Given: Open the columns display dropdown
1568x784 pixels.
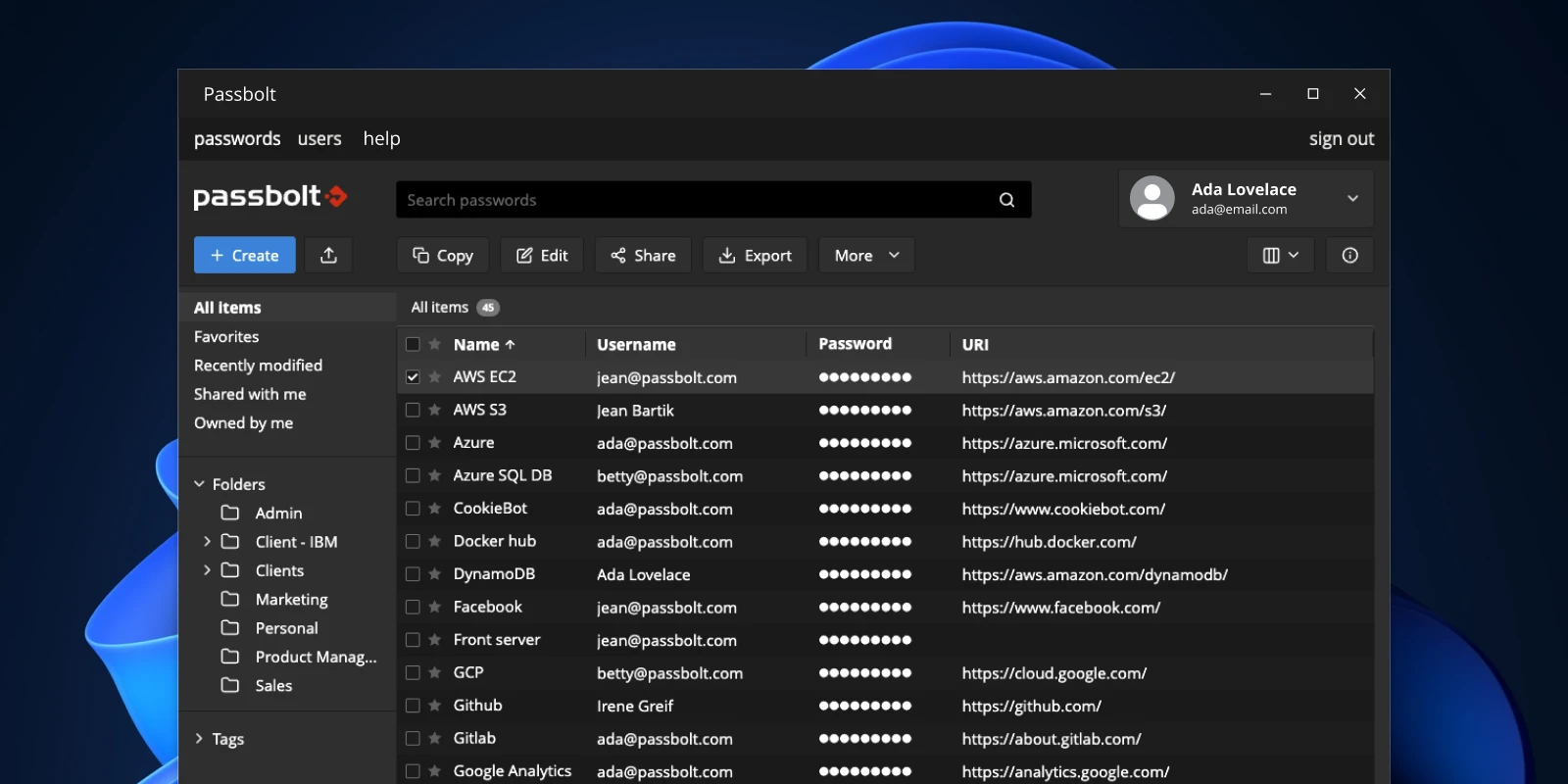Looking at the screenshot, I should [x=1280, y=255].
